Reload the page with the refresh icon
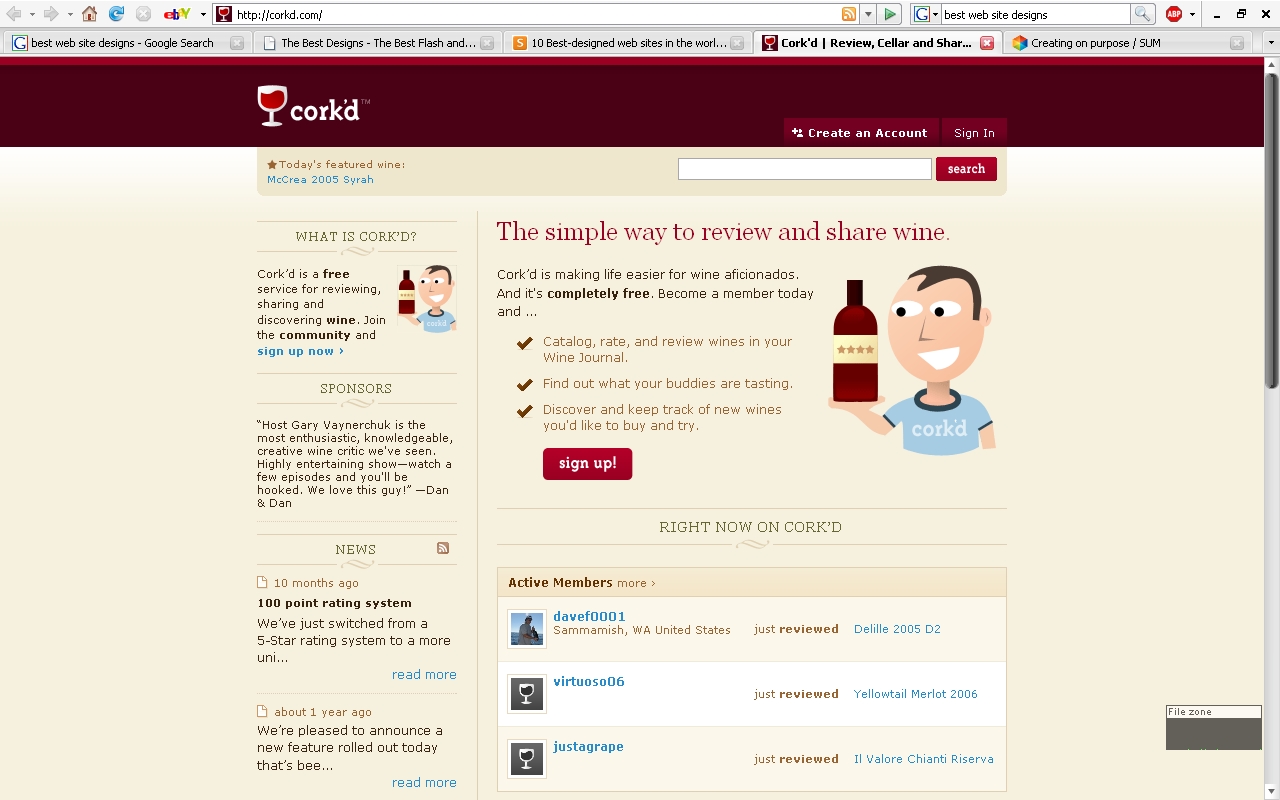The width and height of the screenshot is (1280, 800). coord(116,14)
